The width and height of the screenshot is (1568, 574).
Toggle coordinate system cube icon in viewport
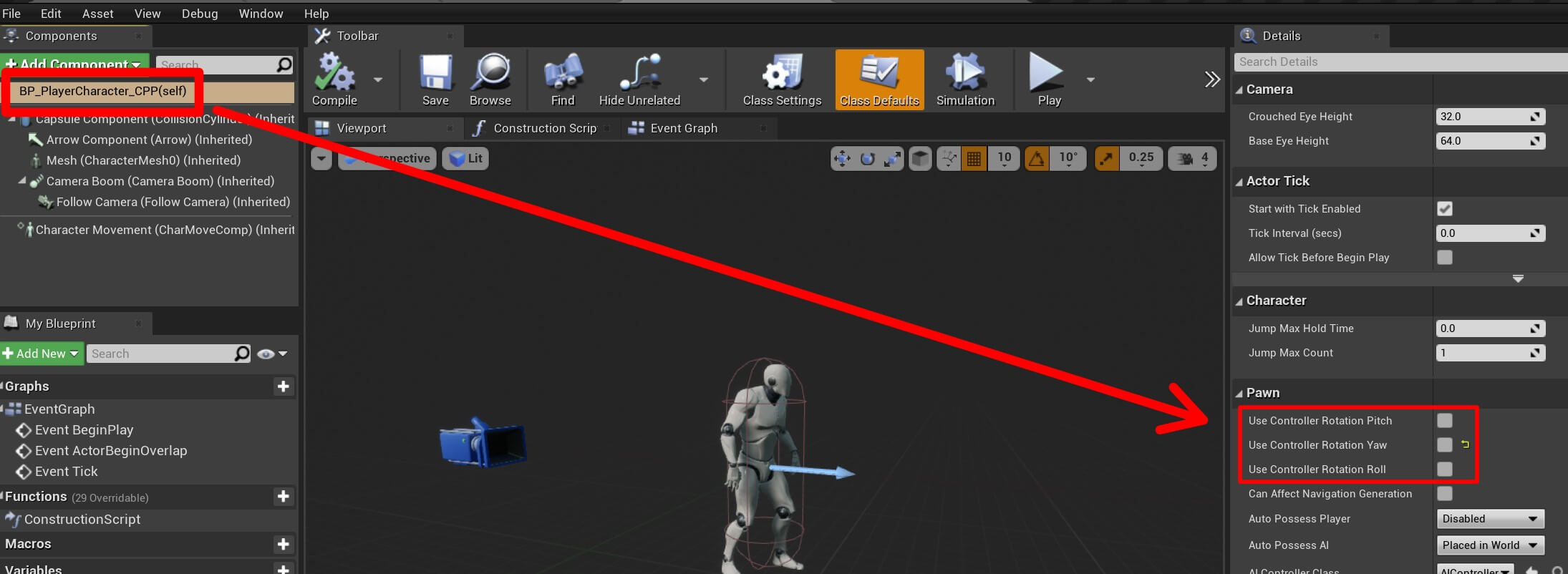point(920,158)
